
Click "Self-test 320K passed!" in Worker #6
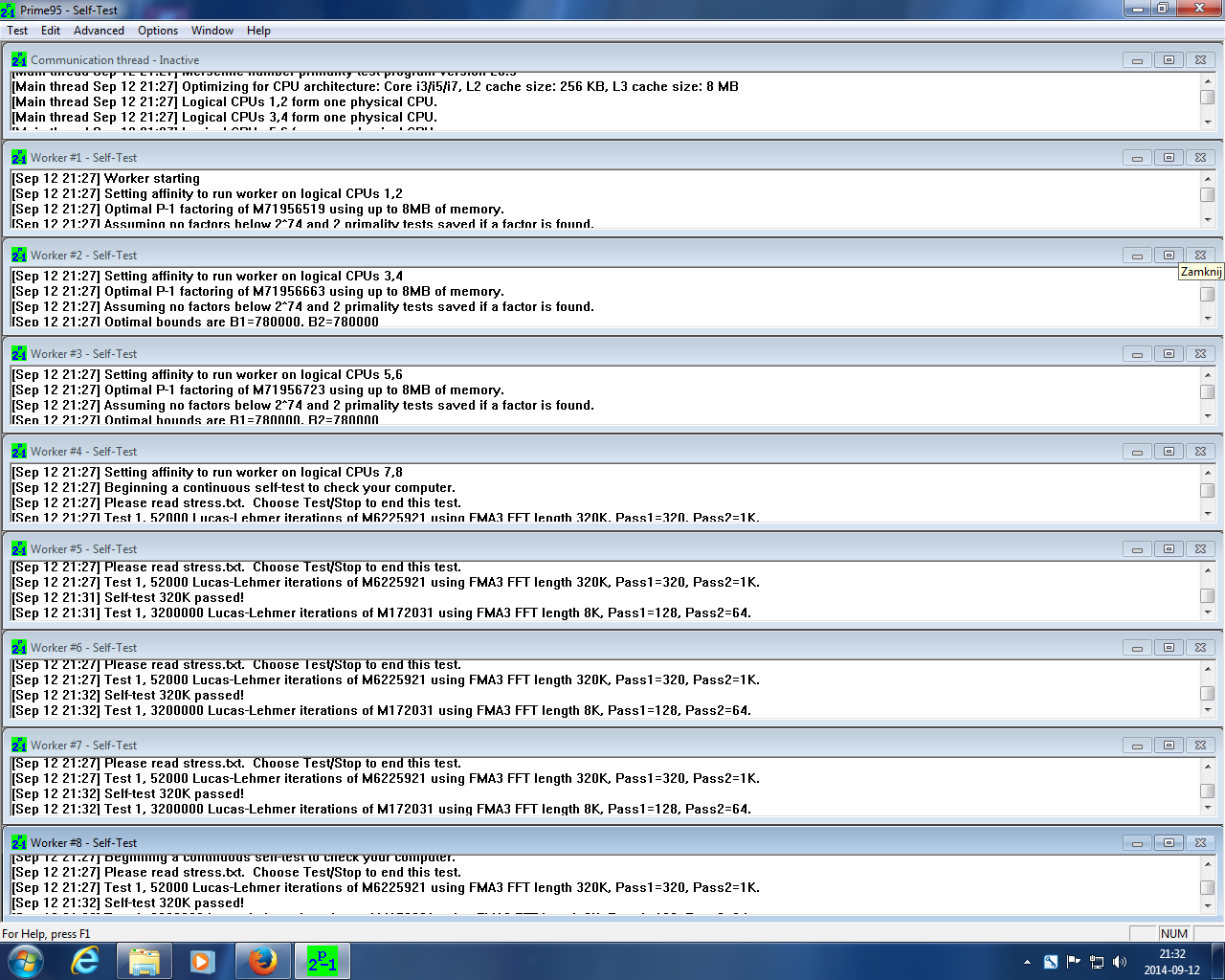(x=128, y=695)
